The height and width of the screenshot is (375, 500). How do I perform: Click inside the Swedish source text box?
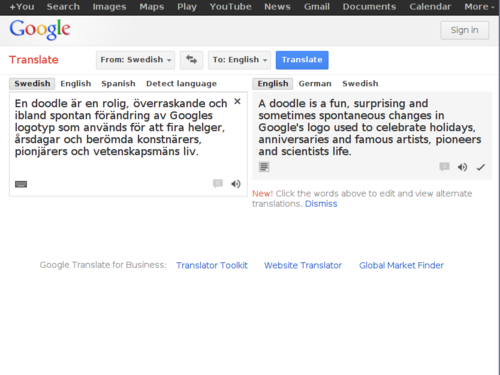(x=128, y=144)
